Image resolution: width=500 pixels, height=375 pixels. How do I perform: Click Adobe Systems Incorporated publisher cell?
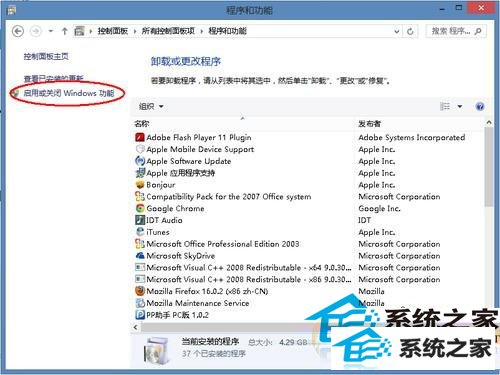coord(412,137)
